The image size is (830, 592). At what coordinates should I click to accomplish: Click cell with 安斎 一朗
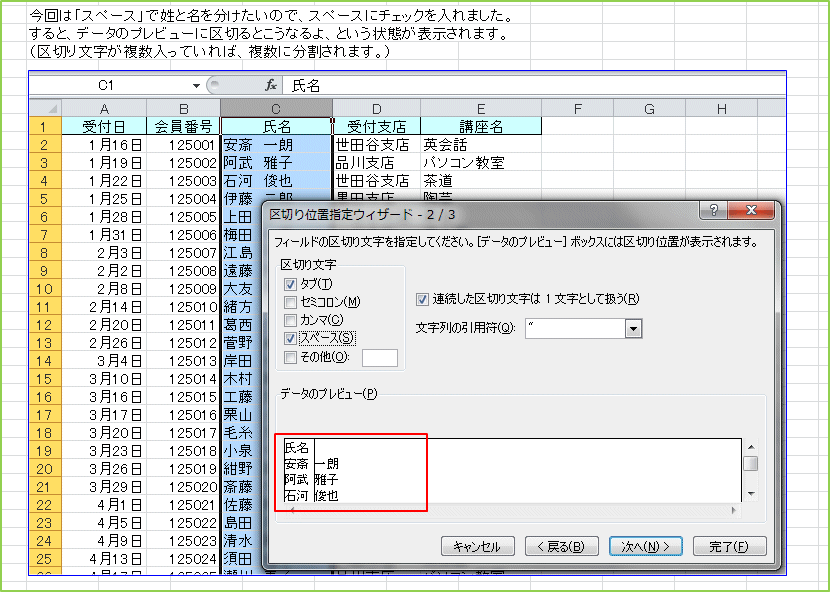276,145
